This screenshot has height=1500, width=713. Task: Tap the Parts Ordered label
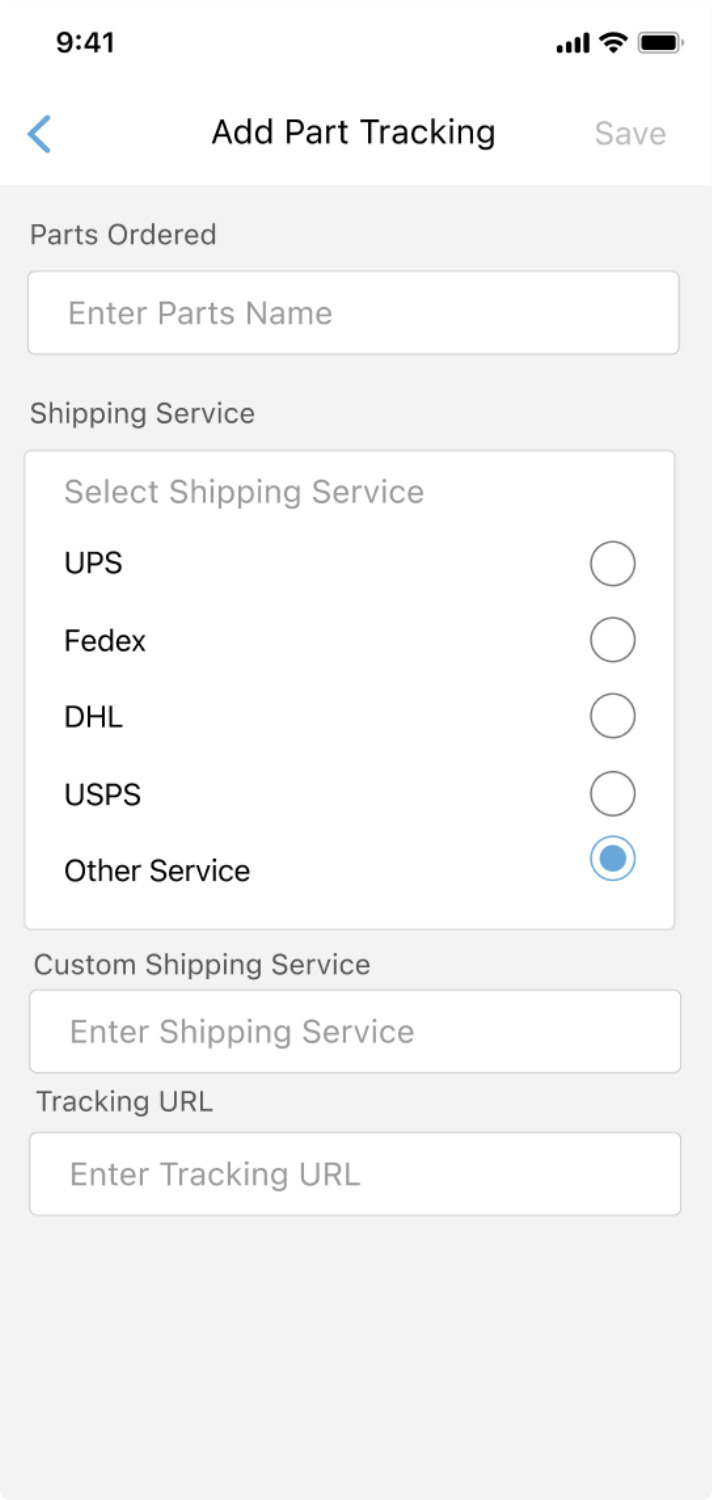(123, 235)
